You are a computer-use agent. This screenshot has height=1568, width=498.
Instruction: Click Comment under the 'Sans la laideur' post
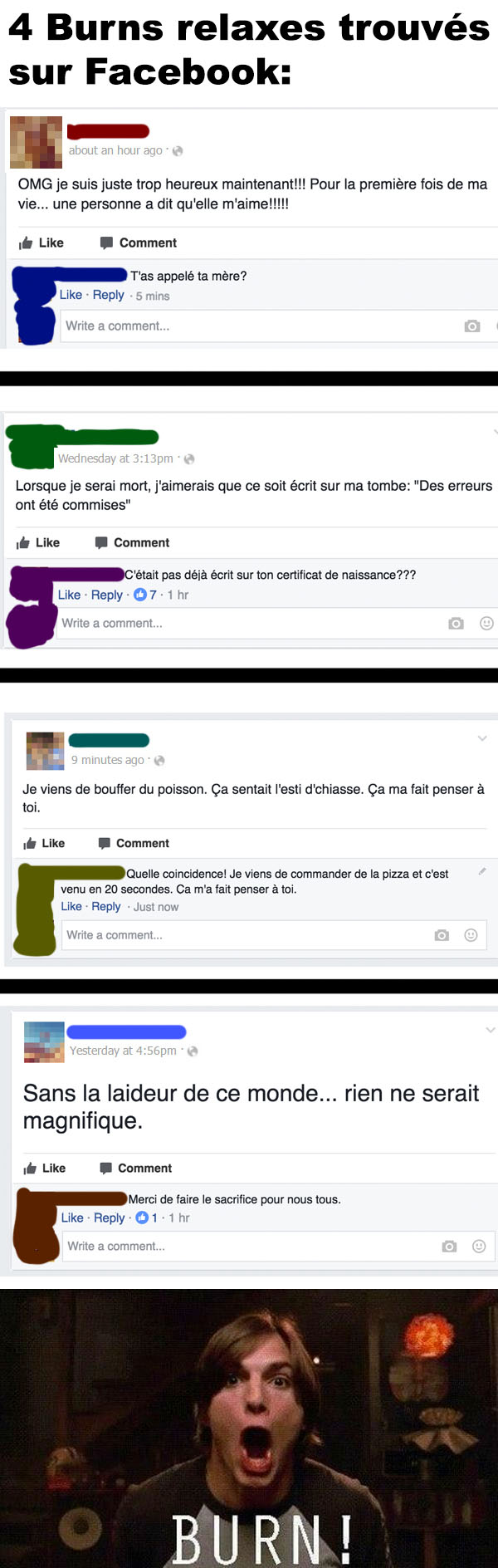[136, 1168]
